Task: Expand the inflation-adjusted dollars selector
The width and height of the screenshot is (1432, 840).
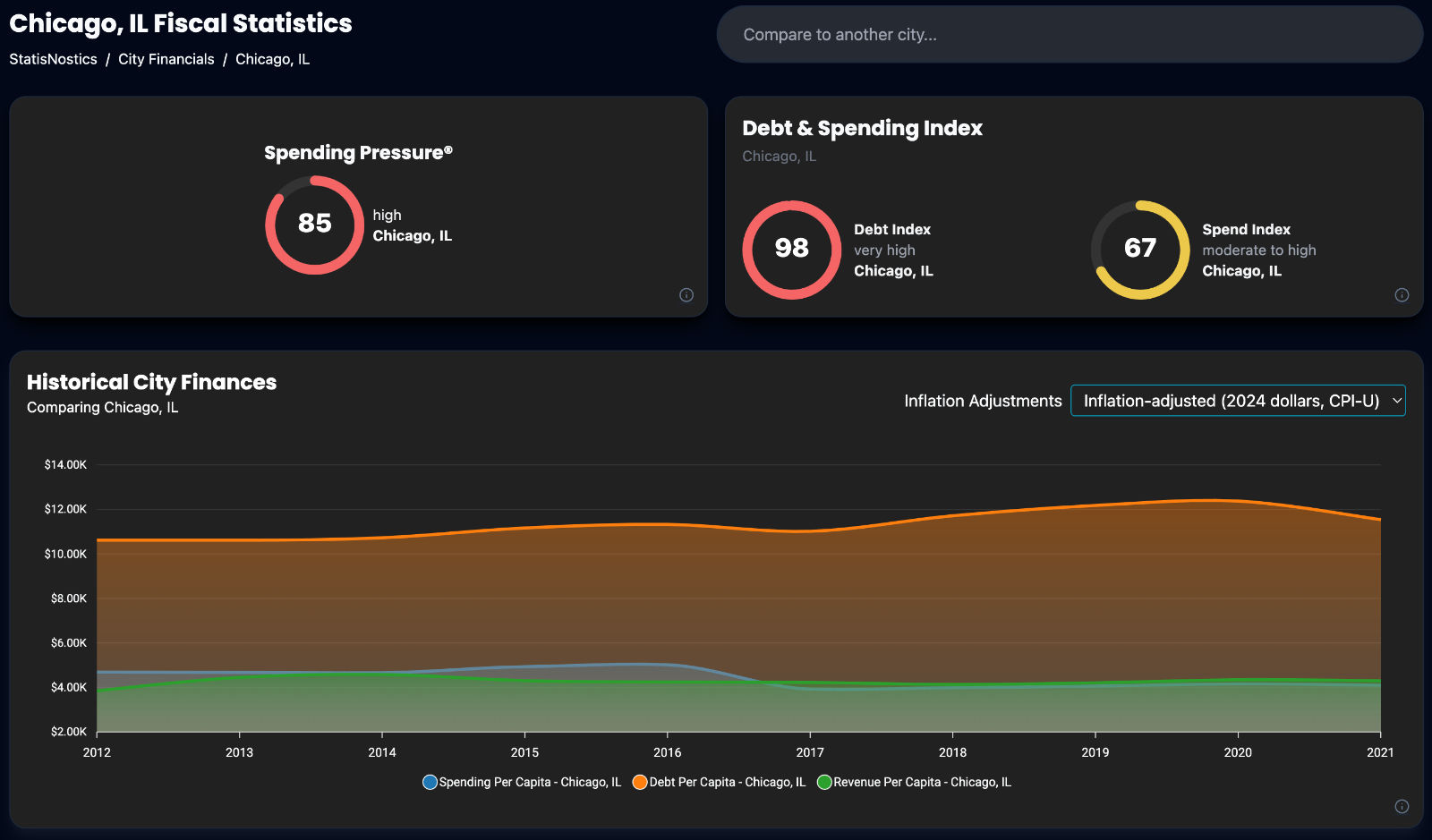Action: coord(1238,401)
